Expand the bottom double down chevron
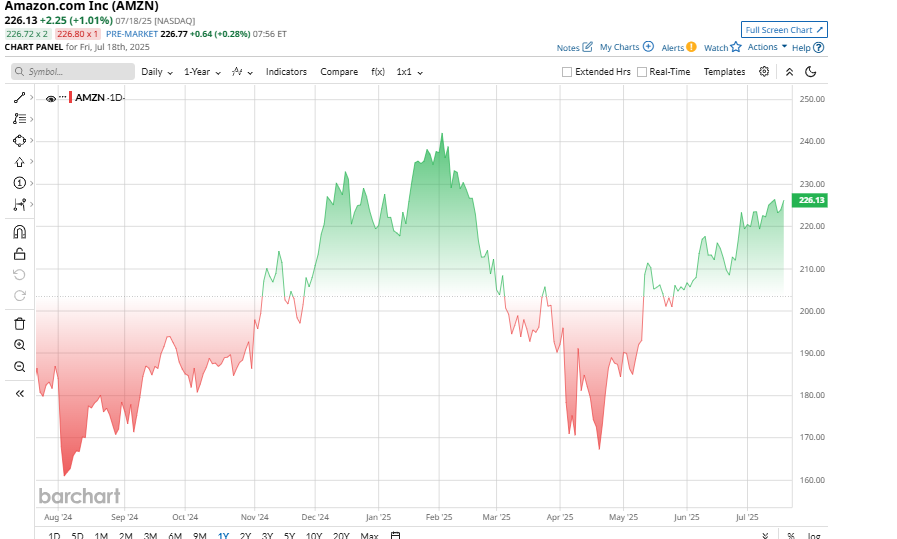The height and width of the screenshot is (539, 897). click(x=765, y=536)
